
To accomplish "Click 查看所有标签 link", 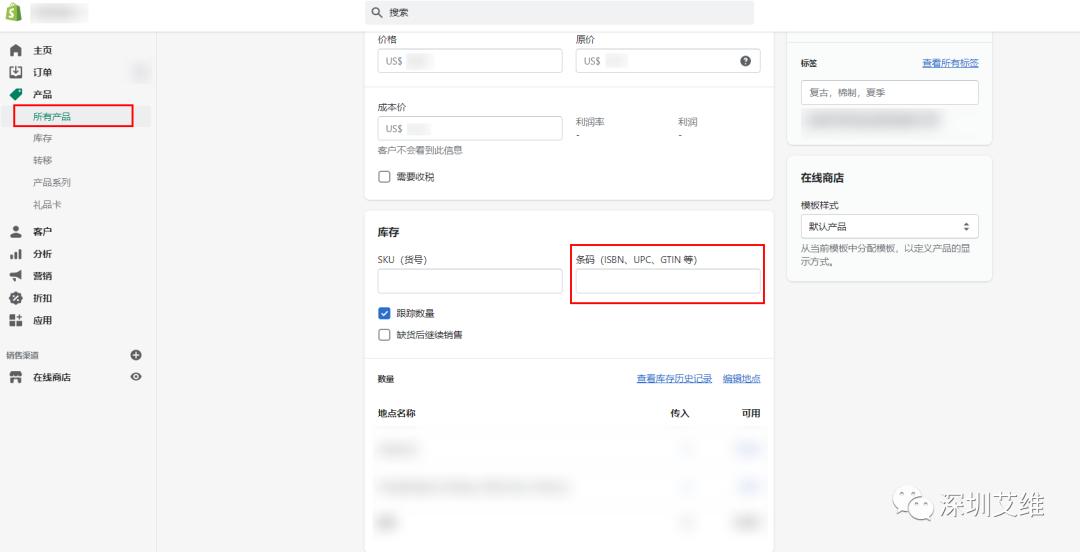I will coord(950,63).
